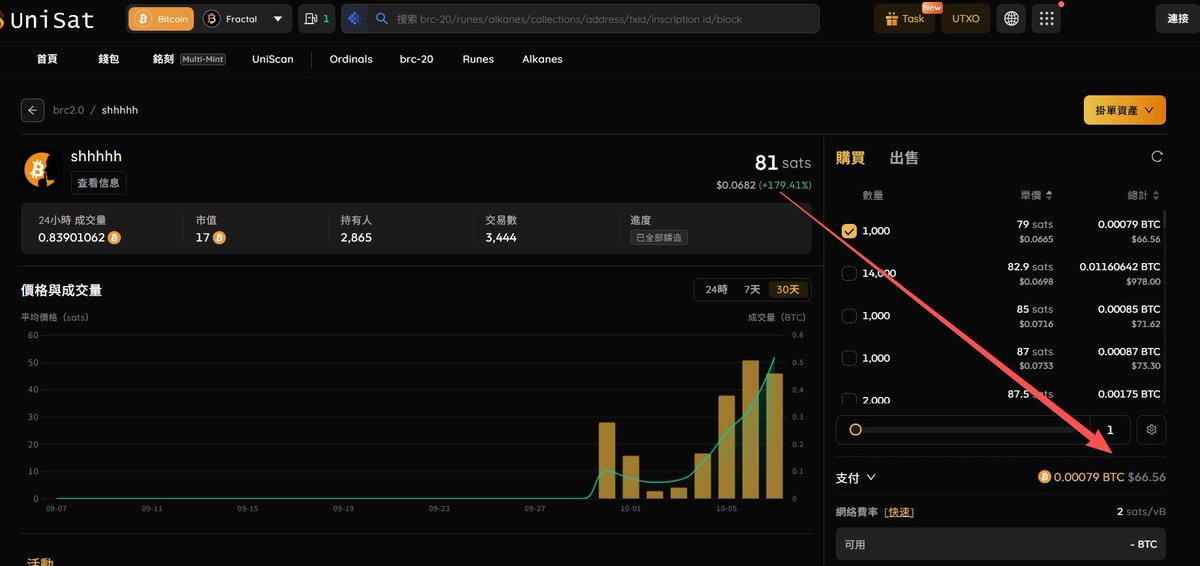
Task: Click the search magnifier icon
Action: point(381,18)
